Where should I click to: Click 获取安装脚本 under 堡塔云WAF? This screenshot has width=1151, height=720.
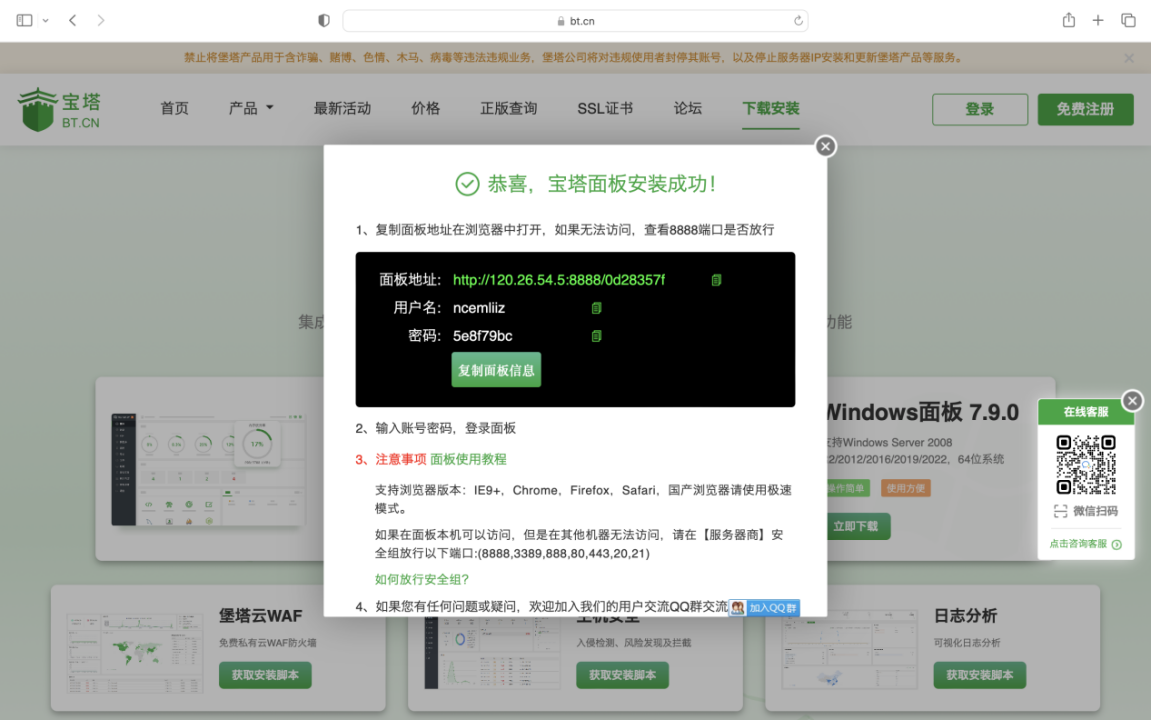coord(265,675)
